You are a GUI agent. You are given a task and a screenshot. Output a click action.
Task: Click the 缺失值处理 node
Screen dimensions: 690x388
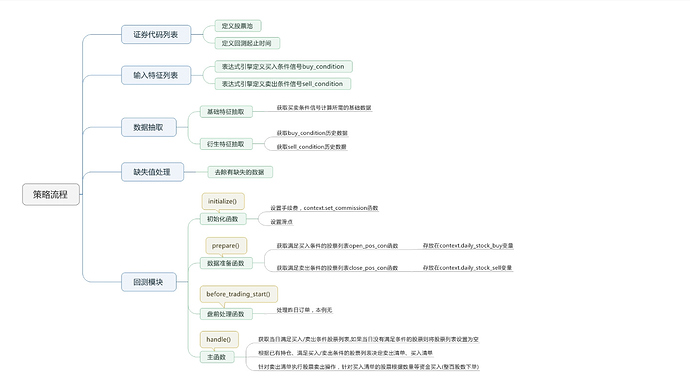[152, 172]
